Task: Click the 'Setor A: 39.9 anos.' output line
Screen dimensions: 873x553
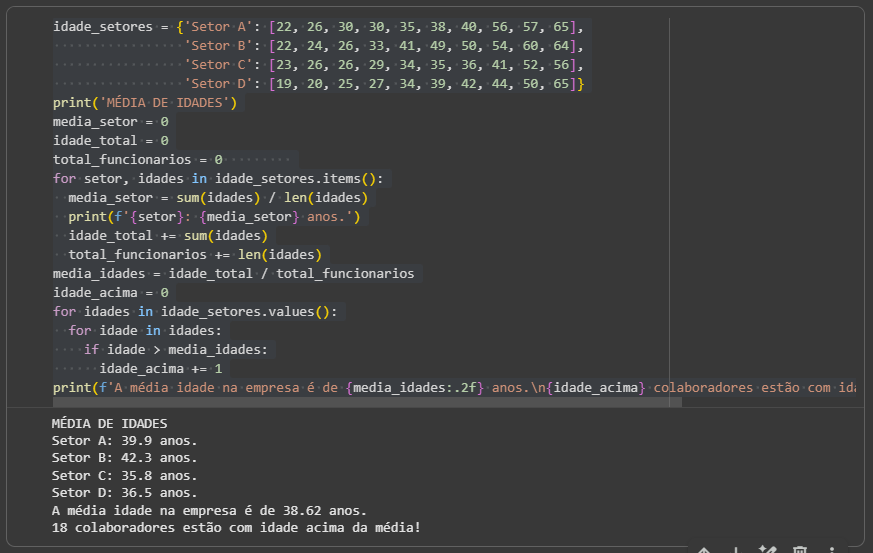Action: (x=124, y=441)
